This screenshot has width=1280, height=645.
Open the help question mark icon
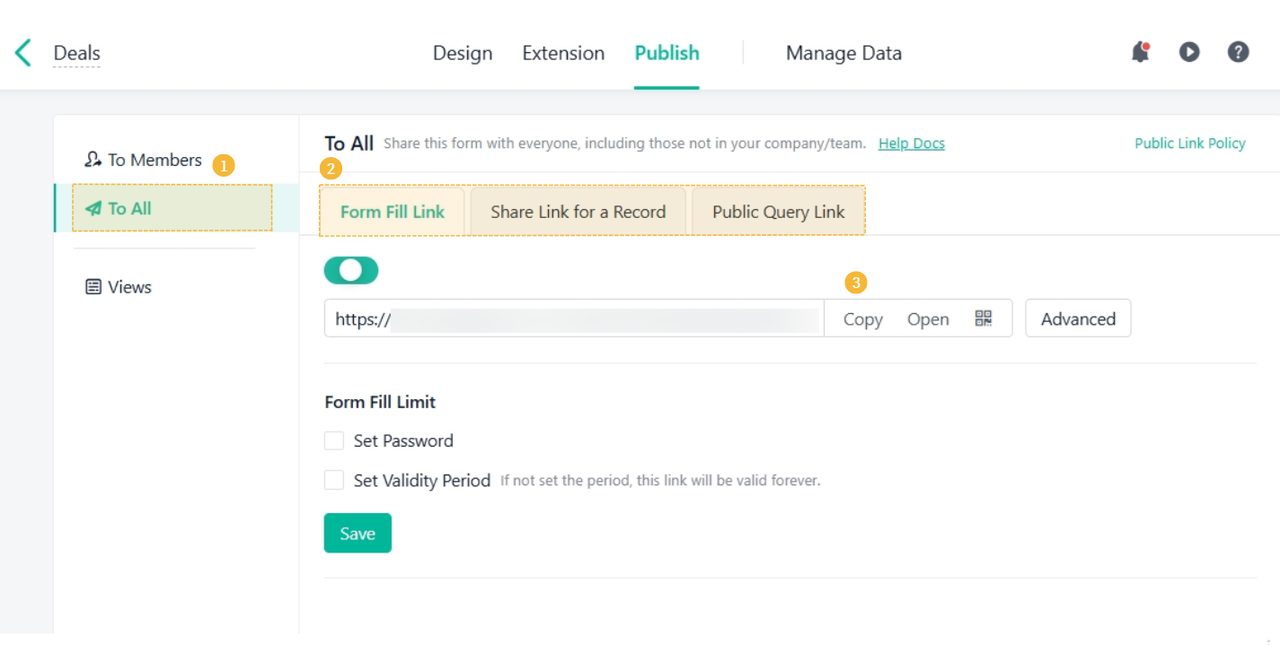pyautogui.click(x=1238, y=52)
